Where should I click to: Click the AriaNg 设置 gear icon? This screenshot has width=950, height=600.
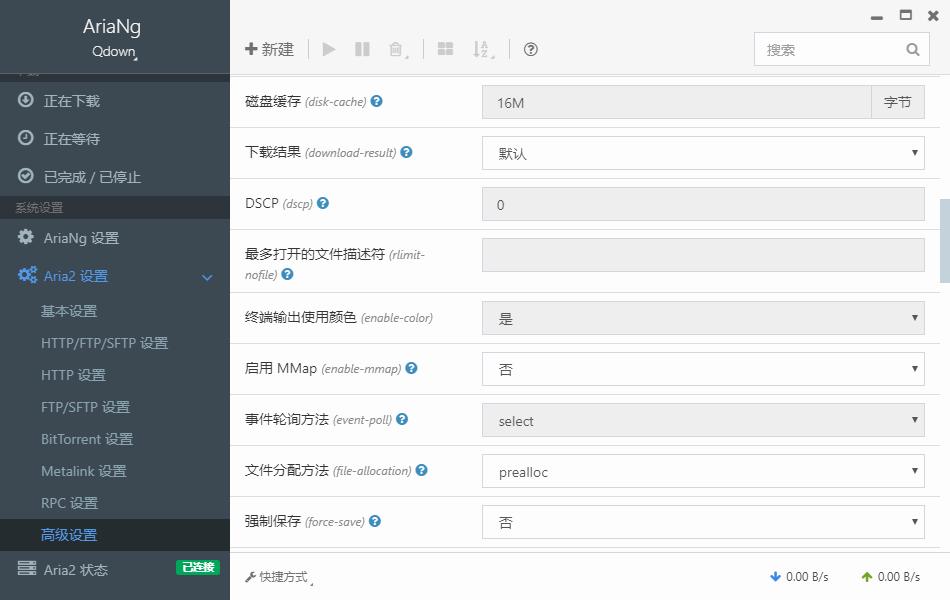25,236
